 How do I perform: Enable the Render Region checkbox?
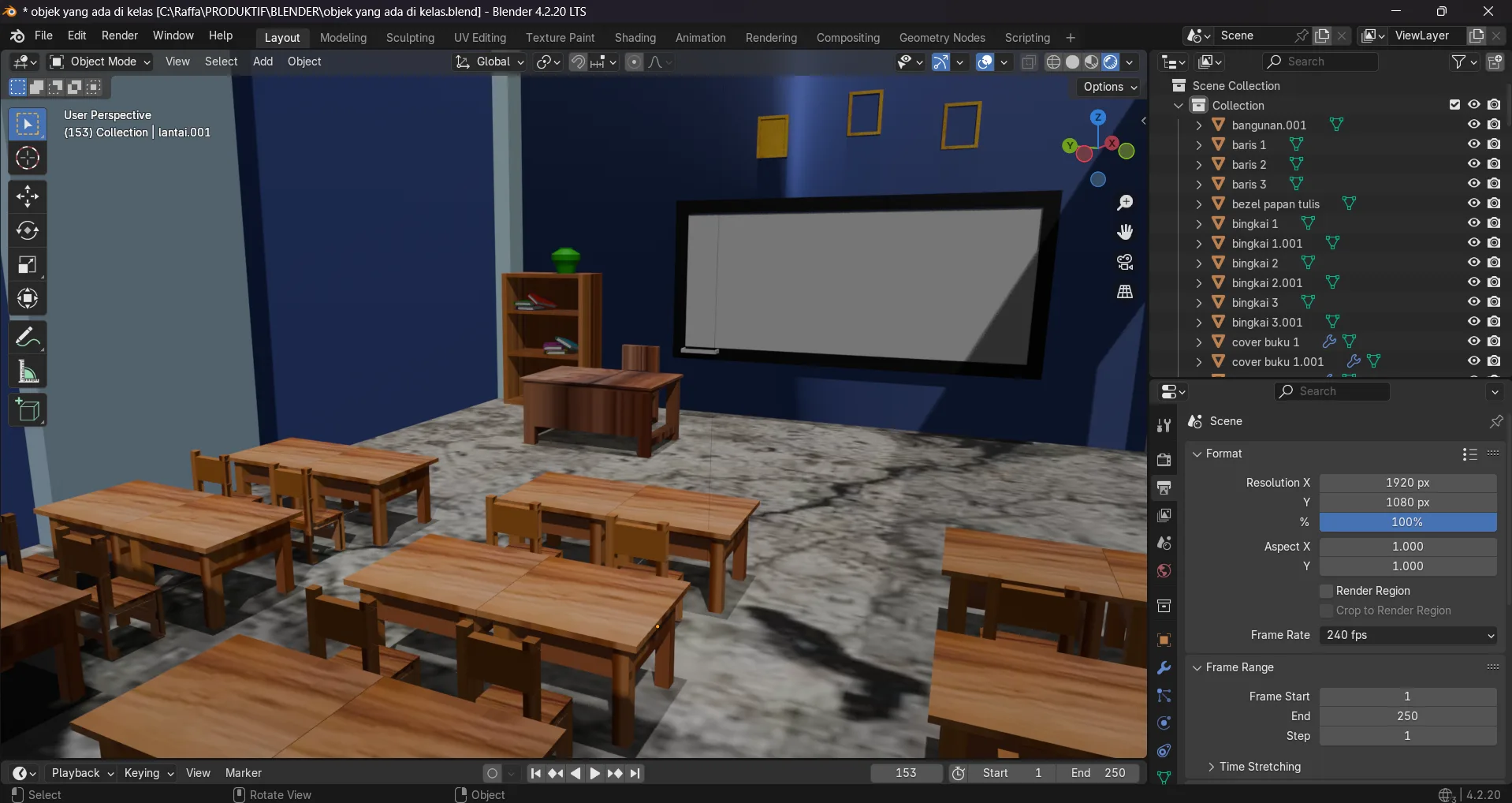click(1326, 591)
